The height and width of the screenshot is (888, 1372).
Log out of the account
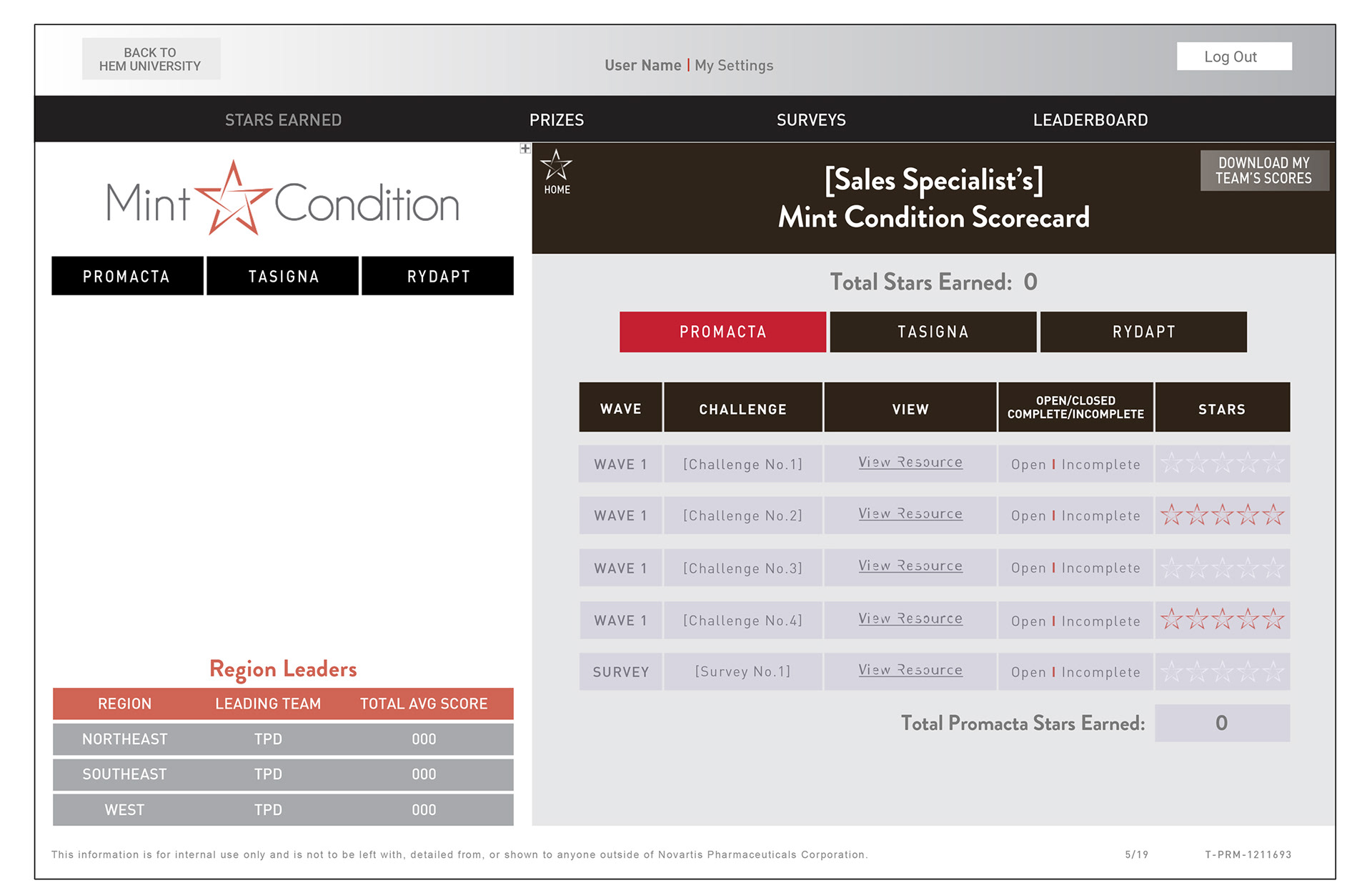click(x=1234, y=56)
